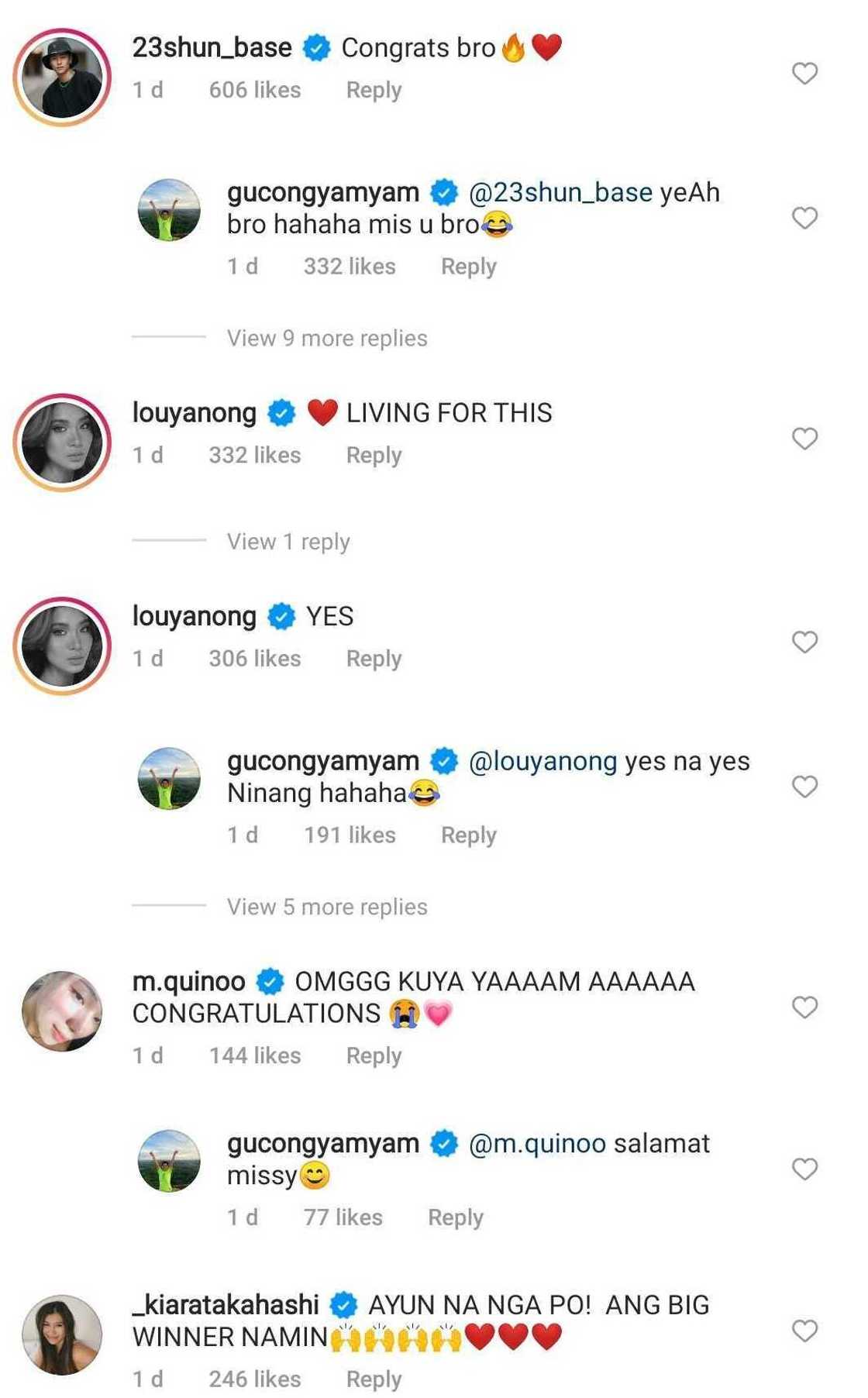Open louyanong's profile picture
This screenshot has height=1398, width=868.
tap(62, 434)
